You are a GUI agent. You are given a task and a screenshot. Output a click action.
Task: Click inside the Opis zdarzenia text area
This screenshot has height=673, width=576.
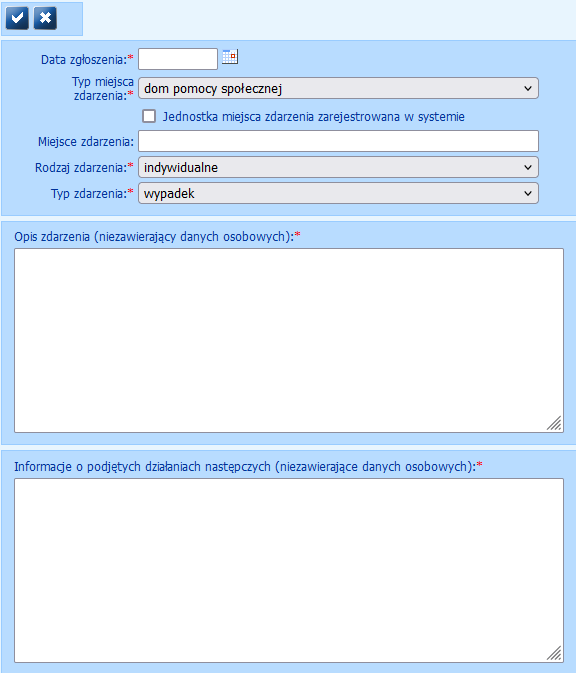point(289,340)
